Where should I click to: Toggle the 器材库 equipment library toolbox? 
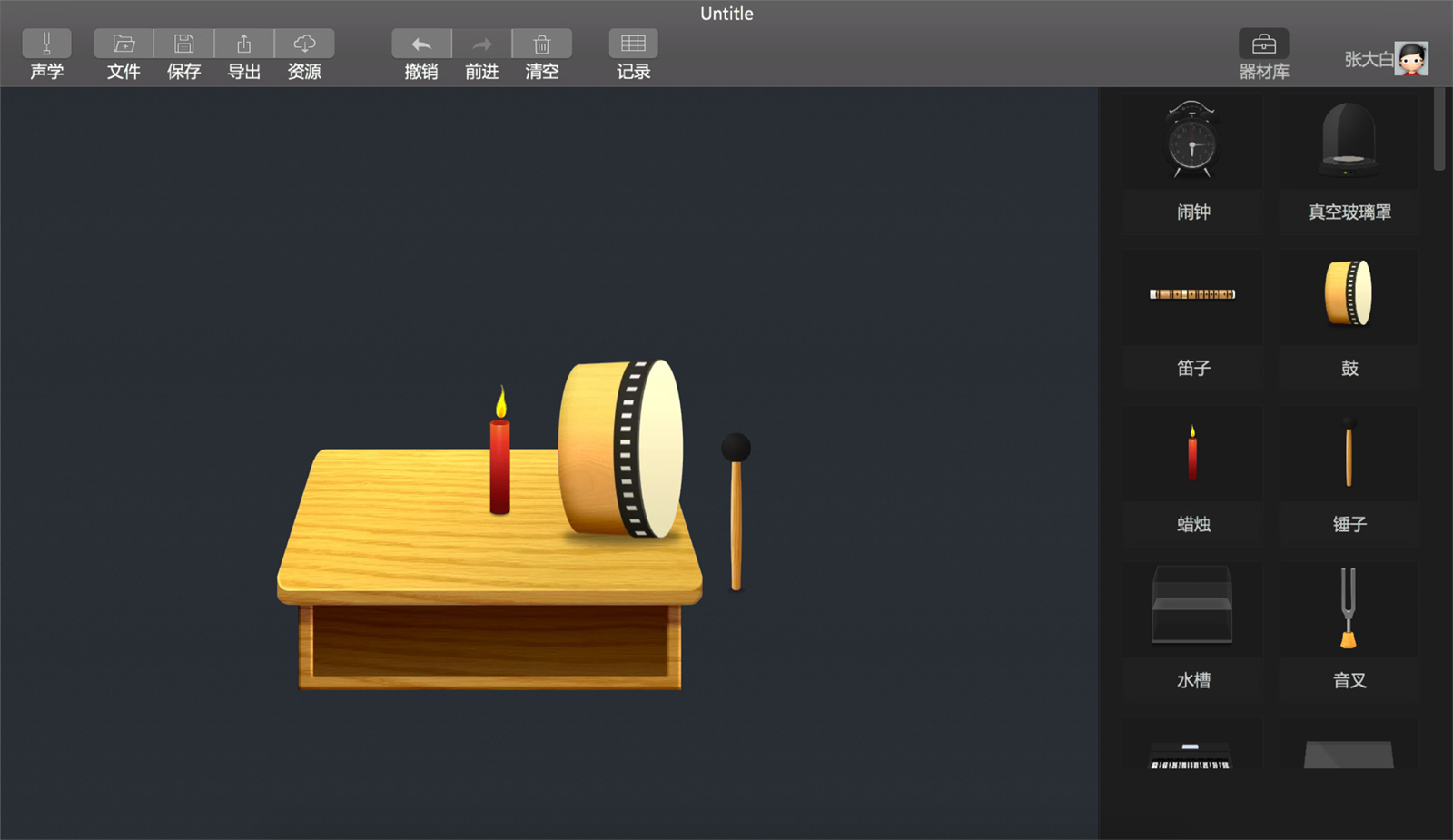coord(1264,44)
